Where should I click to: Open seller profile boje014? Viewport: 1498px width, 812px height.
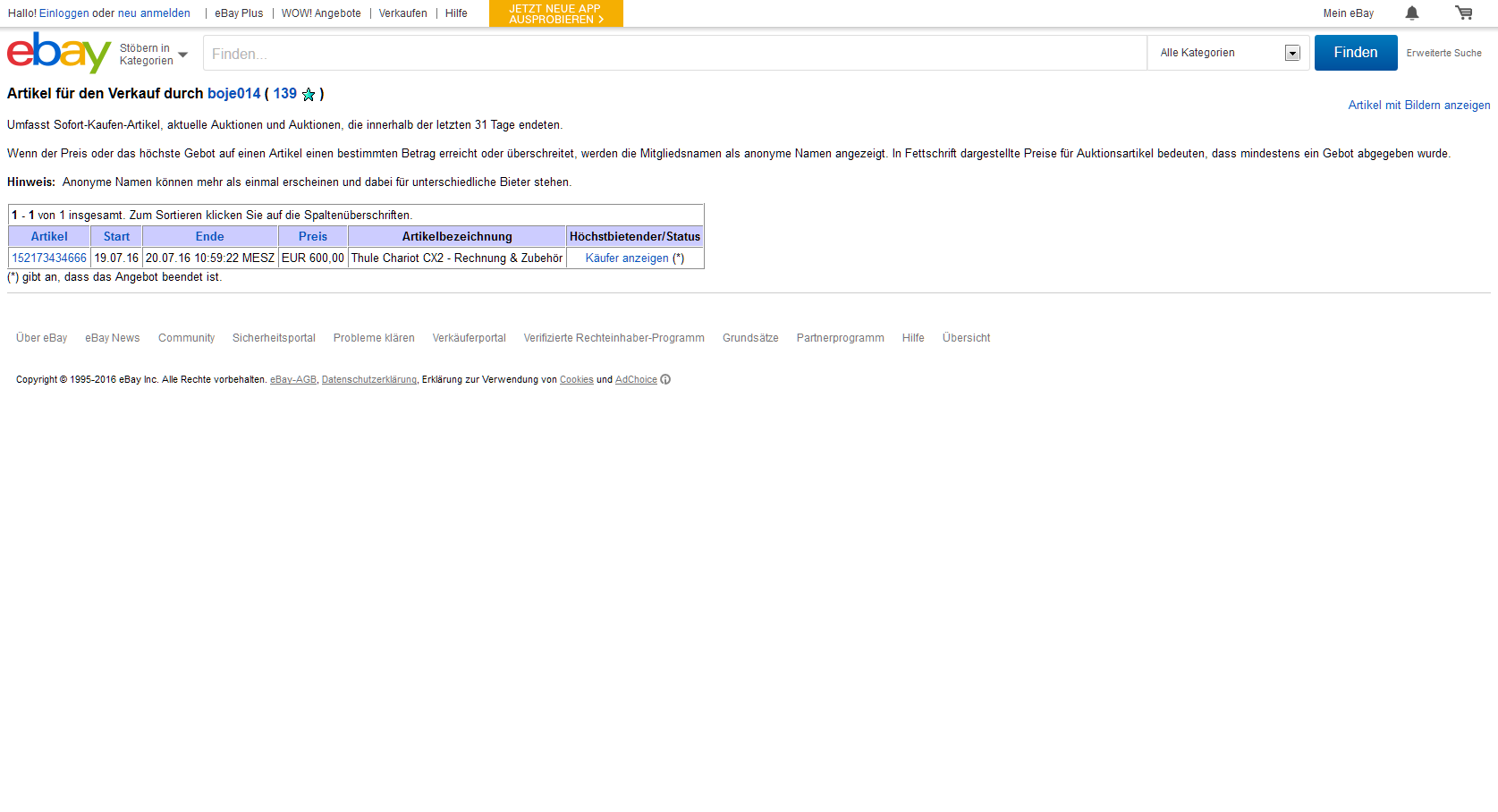pyautogui.click(x=234, y=94)
